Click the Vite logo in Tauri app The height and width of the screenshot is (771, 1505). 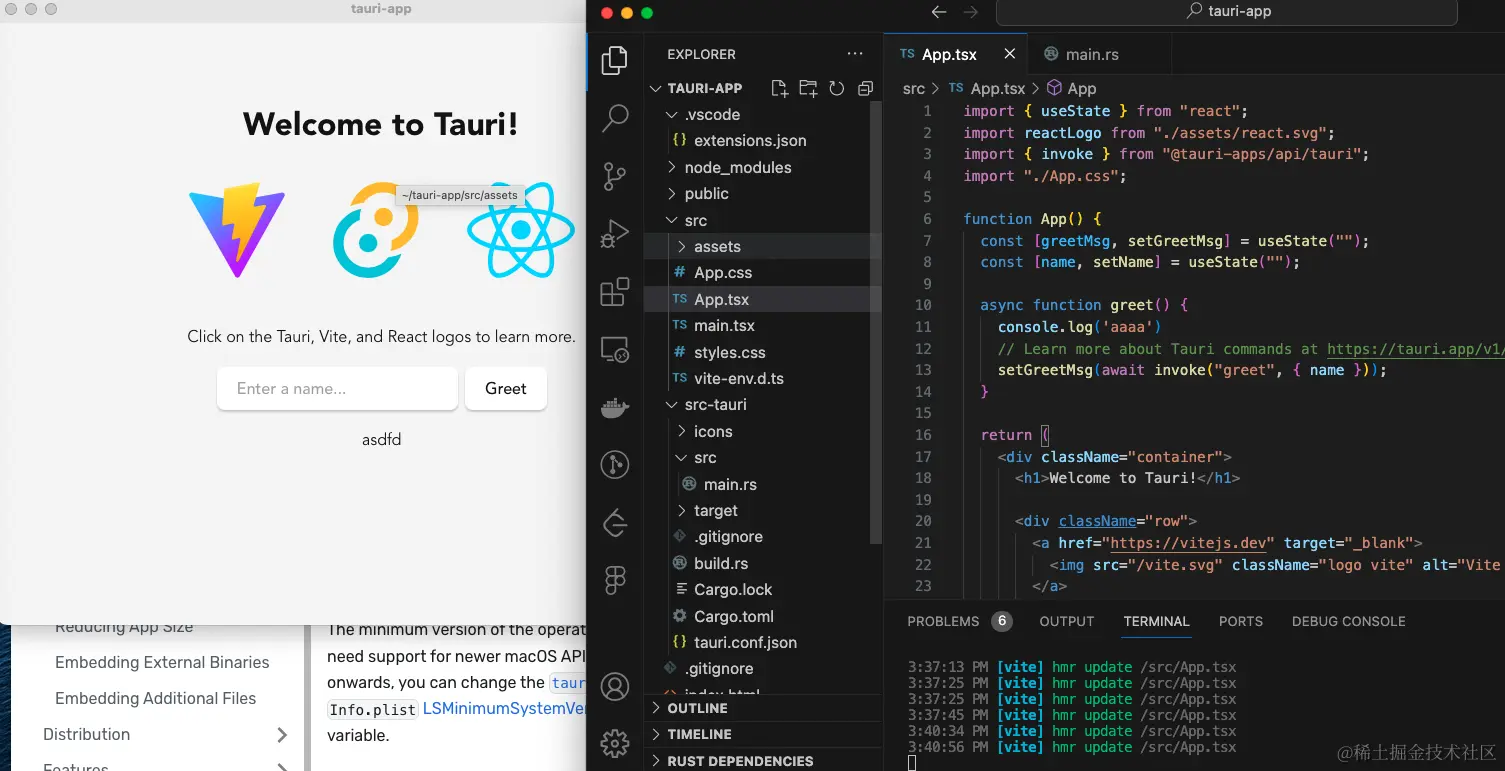(x=237, y=229)
